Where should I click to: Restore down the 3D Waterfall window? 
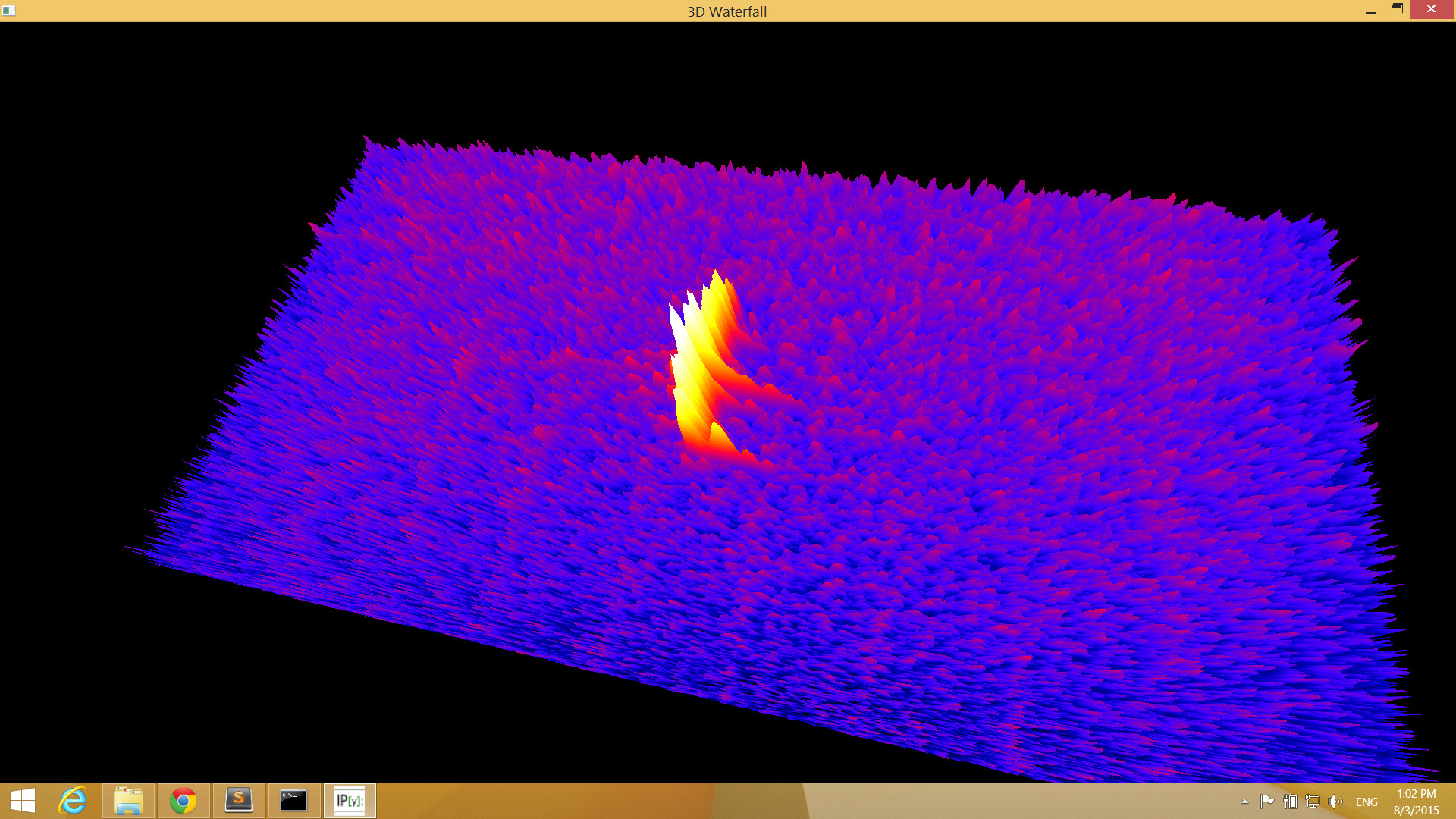click(1397, 10)
